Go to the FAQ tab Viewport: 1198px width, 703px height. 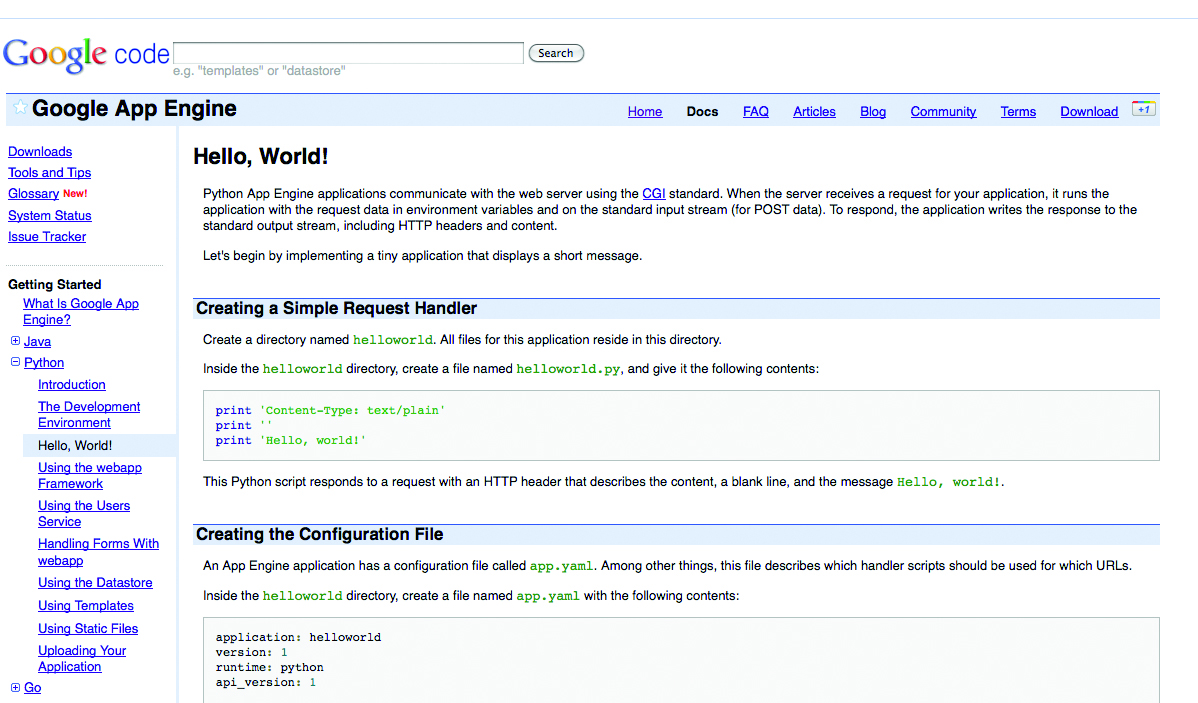pyautogui.click(x=756, y=112)
